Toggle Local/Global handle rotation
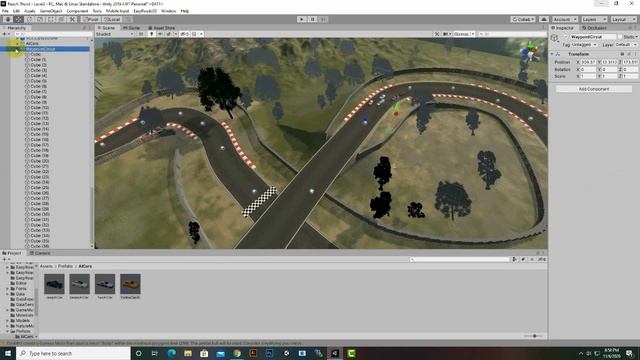This screenshot has height=360, width=640. (x=112, y=19)
